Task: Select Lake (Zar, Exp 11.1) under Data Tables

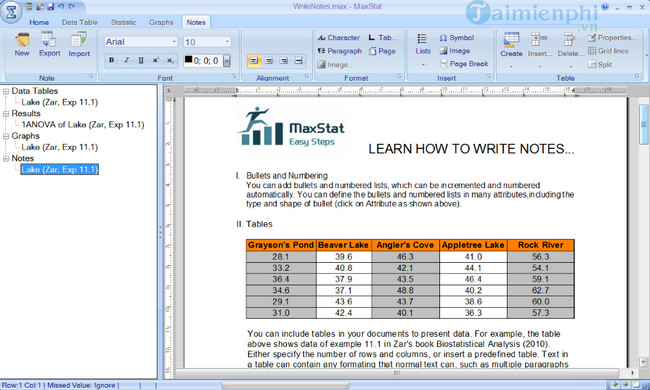Action: tap(60, 102)
